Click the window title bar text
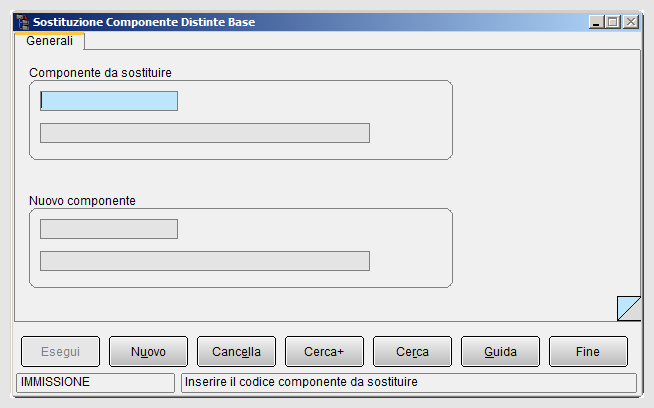 pos(144,22)
